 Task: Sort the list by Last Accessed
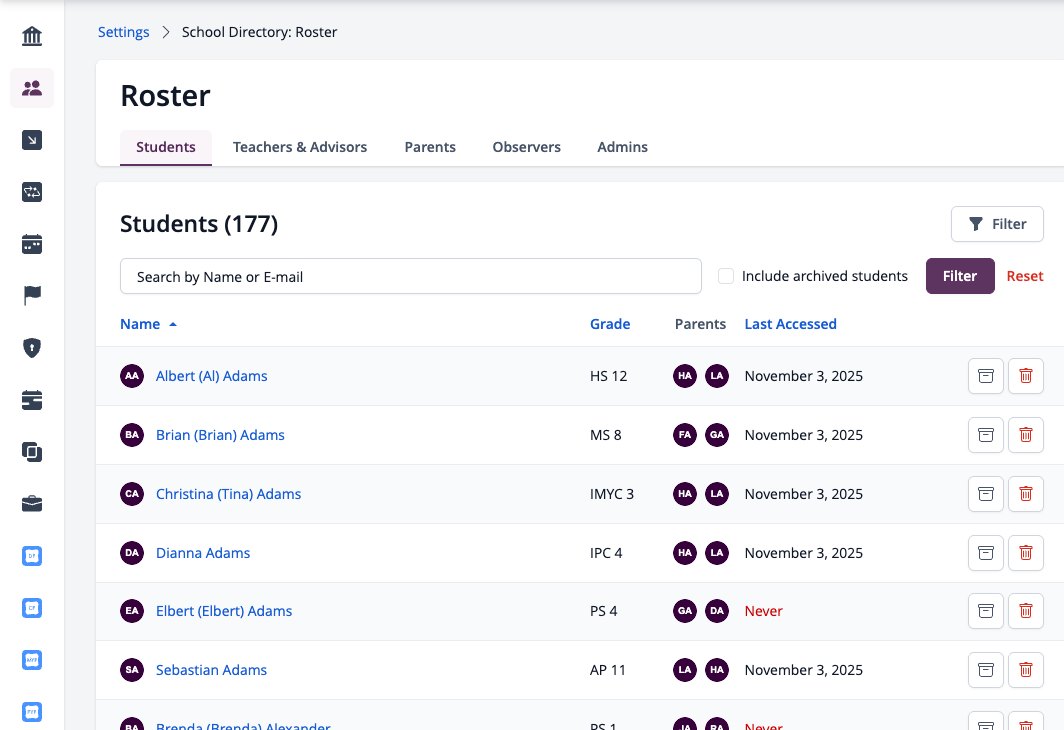pyautogui.click(x=790, y=324)
